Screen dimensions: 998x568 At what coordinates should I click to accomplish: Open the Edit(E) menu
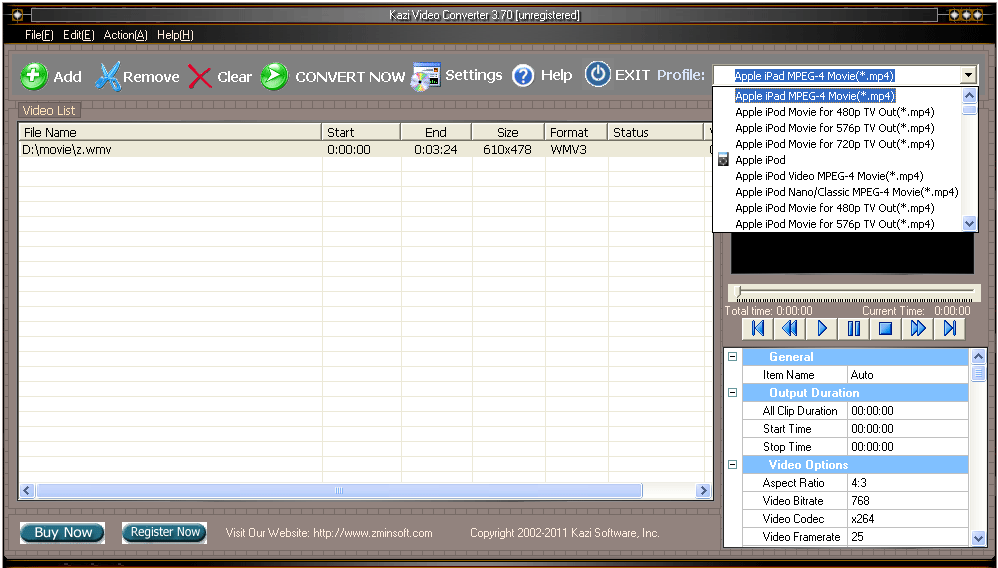click(x=78, y=35)
